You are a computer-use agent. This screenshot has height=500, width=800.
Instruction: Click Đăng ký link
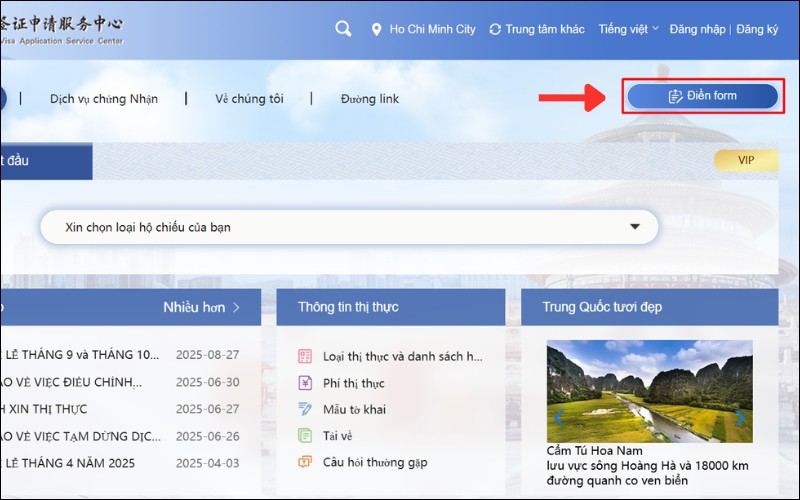point(757,29)
